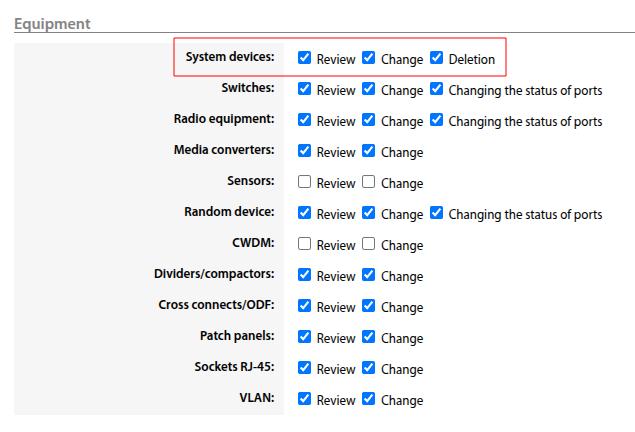Screen dimensions: 635x432
Task: Toggle Change checkbox for Radio equipment
Action: coord(369,120)
